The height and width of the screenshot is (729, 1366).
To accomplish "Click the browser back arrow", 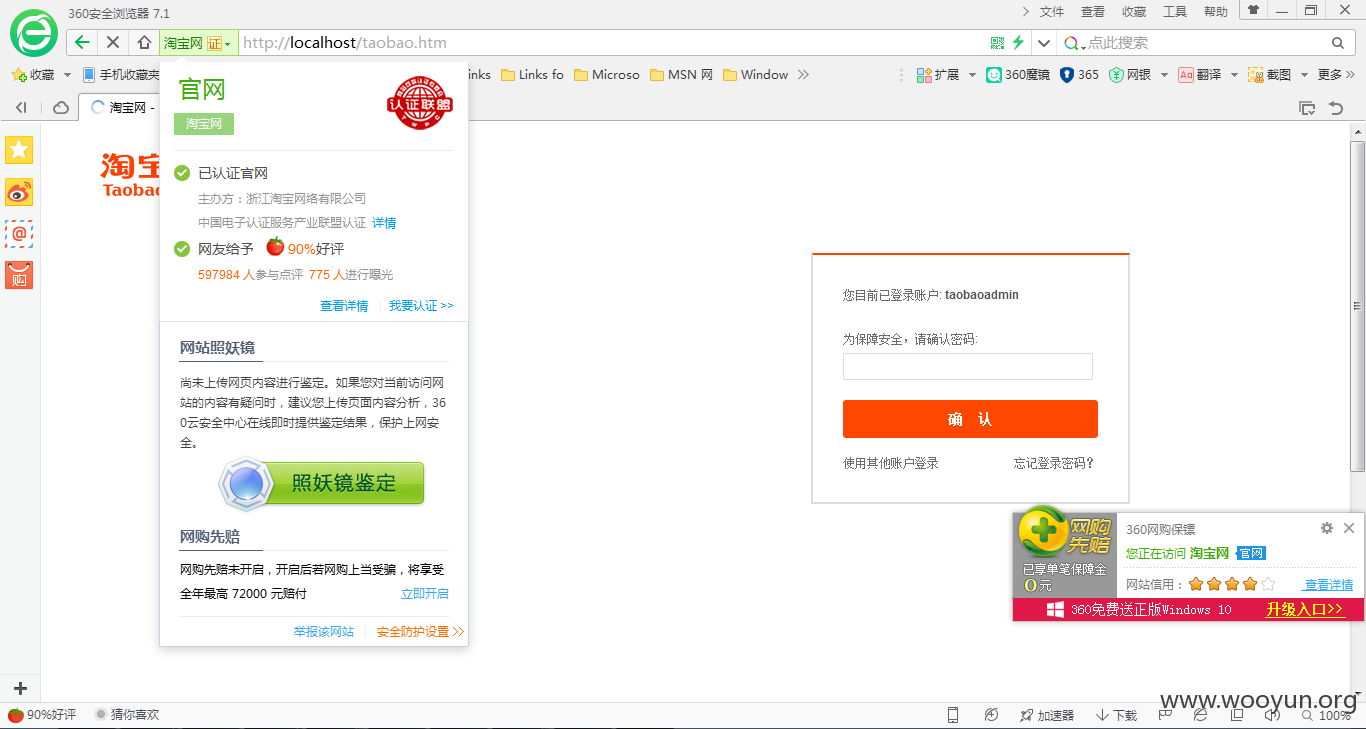I will (x=82, y=43).
